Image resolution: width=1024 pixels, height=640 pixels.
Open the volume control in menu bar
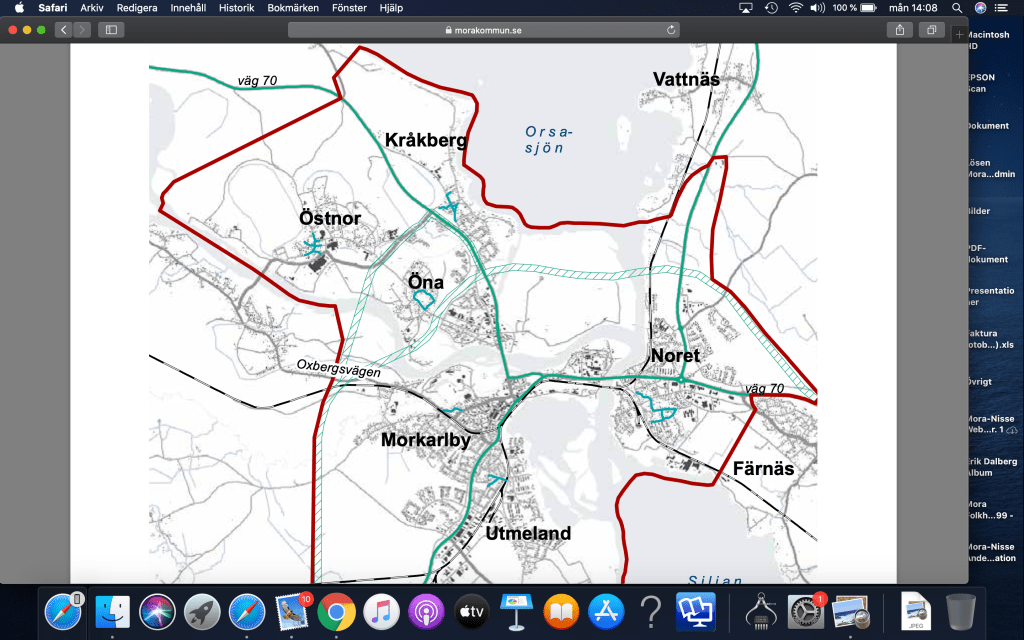pyautogui.click(x=818, y=8)
